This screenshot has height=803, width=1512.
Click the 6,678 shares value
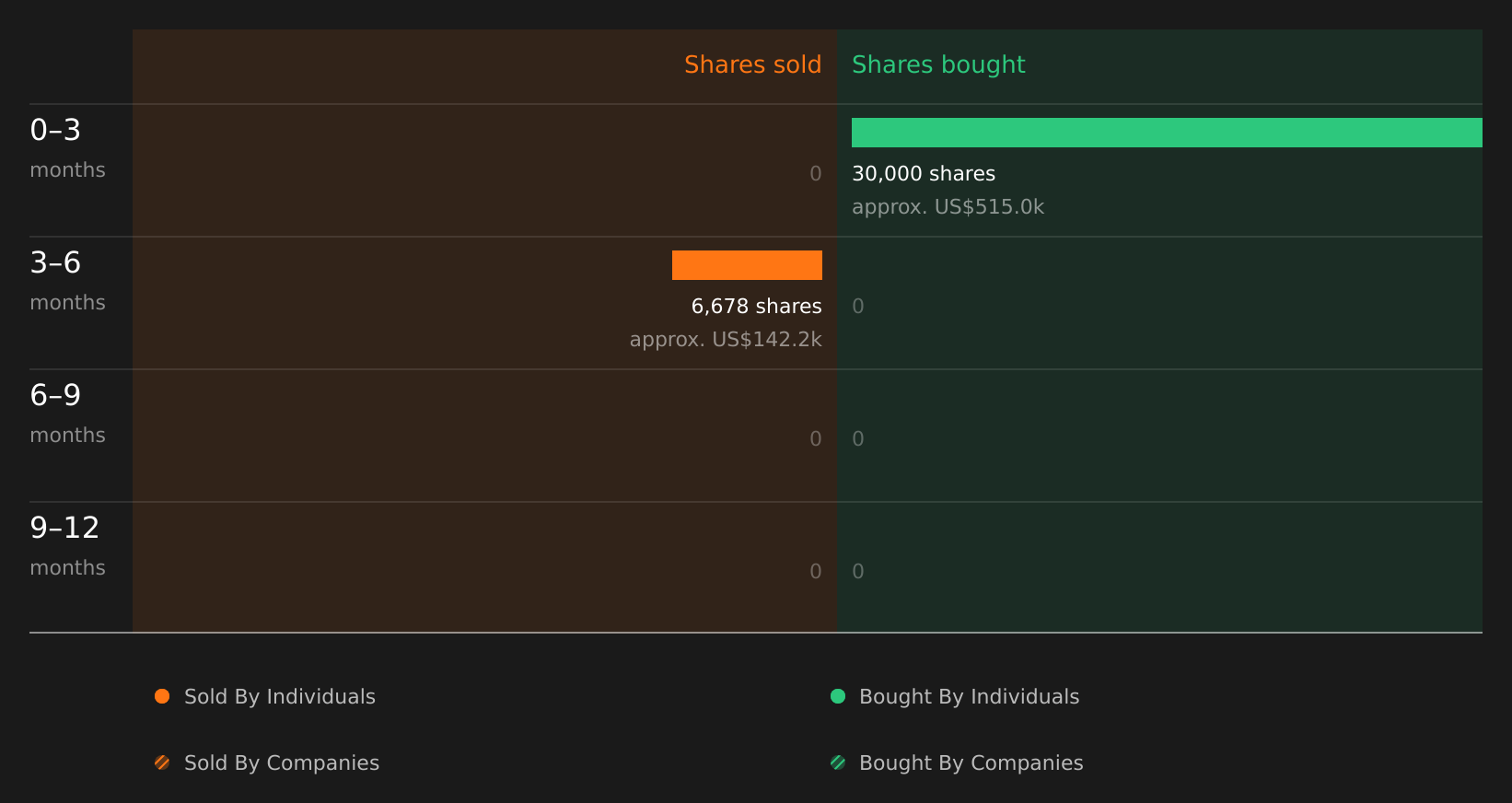click(756, 307)
